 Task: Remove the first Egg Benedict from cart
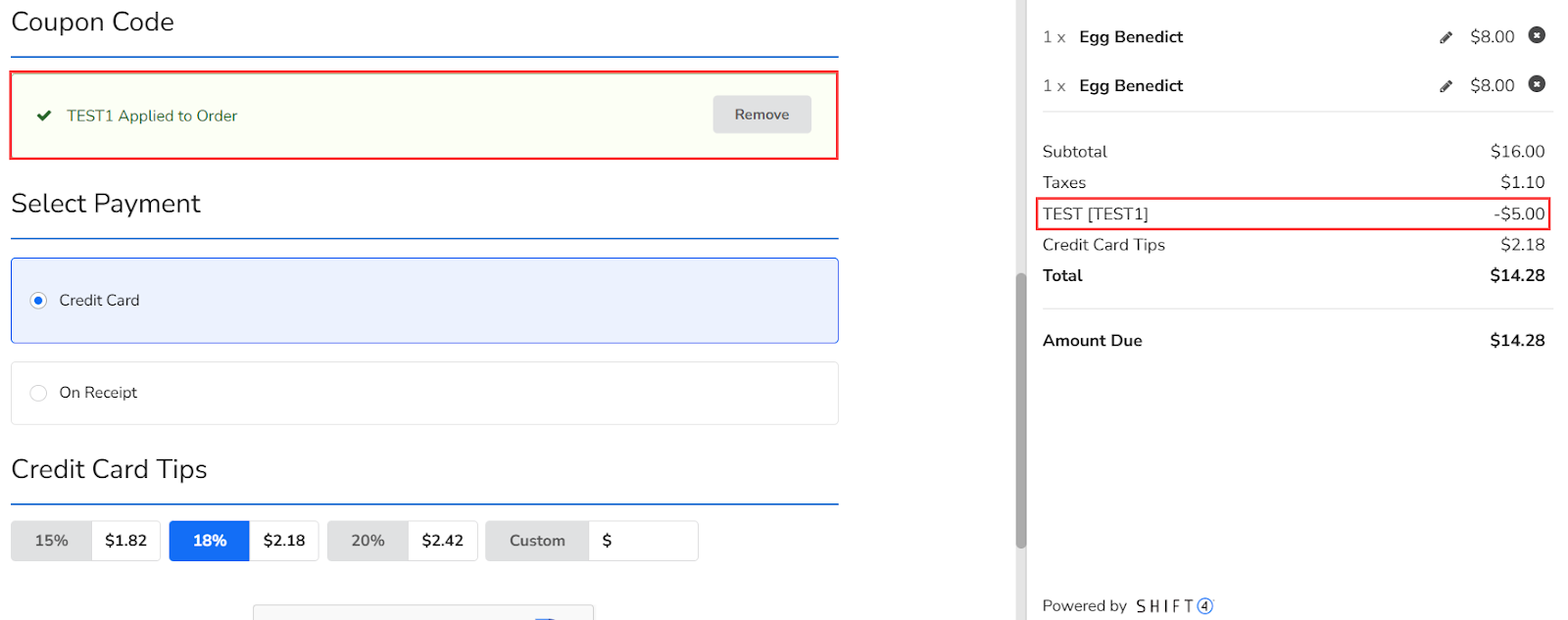click(x=1537, y=35)
